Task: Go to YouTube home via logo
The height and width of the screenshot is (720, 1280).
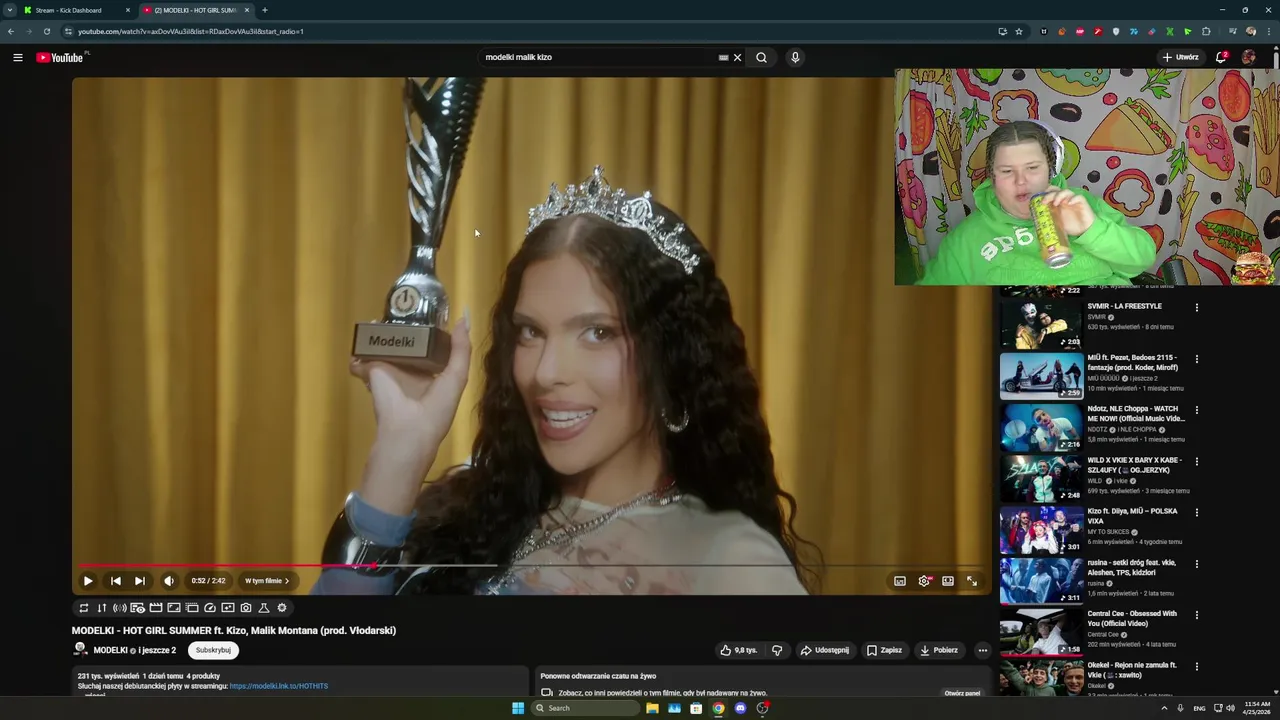Action: (60, 57)
